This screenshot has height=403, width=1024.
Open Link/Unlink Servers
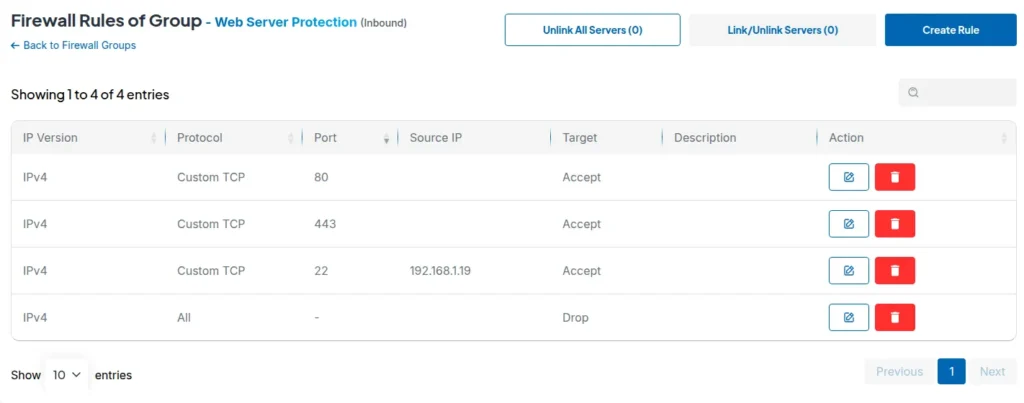pyautogui.click(x=782, y=30)
